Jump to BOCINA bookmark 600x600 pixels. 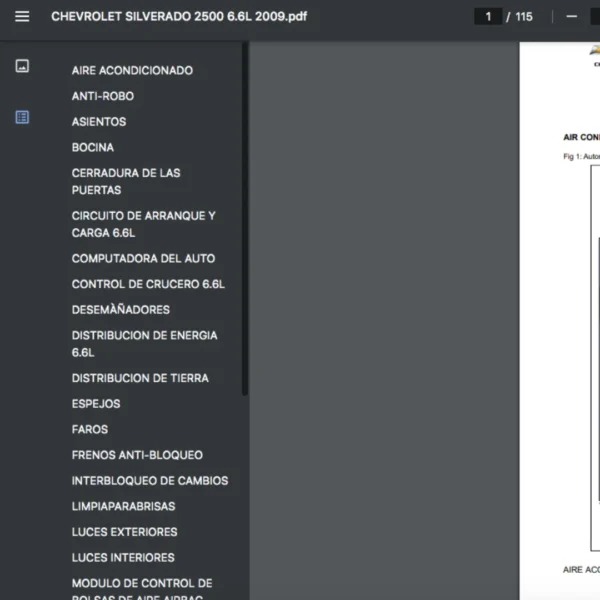tap(93, 147)
